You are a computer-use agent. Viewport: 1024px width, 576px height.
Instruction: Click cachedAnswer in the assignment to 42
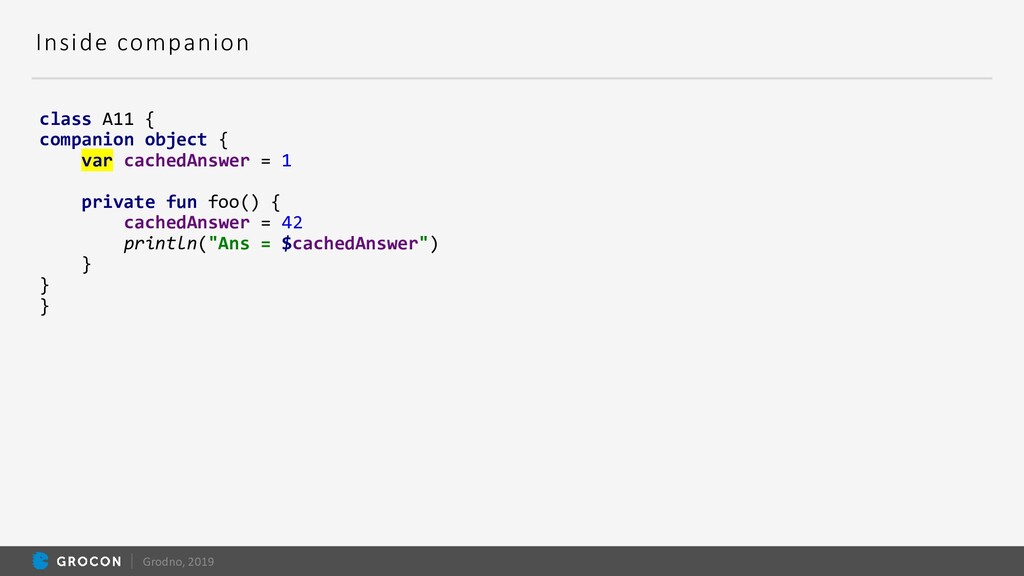pyautogui.click(x=187, y=223)
